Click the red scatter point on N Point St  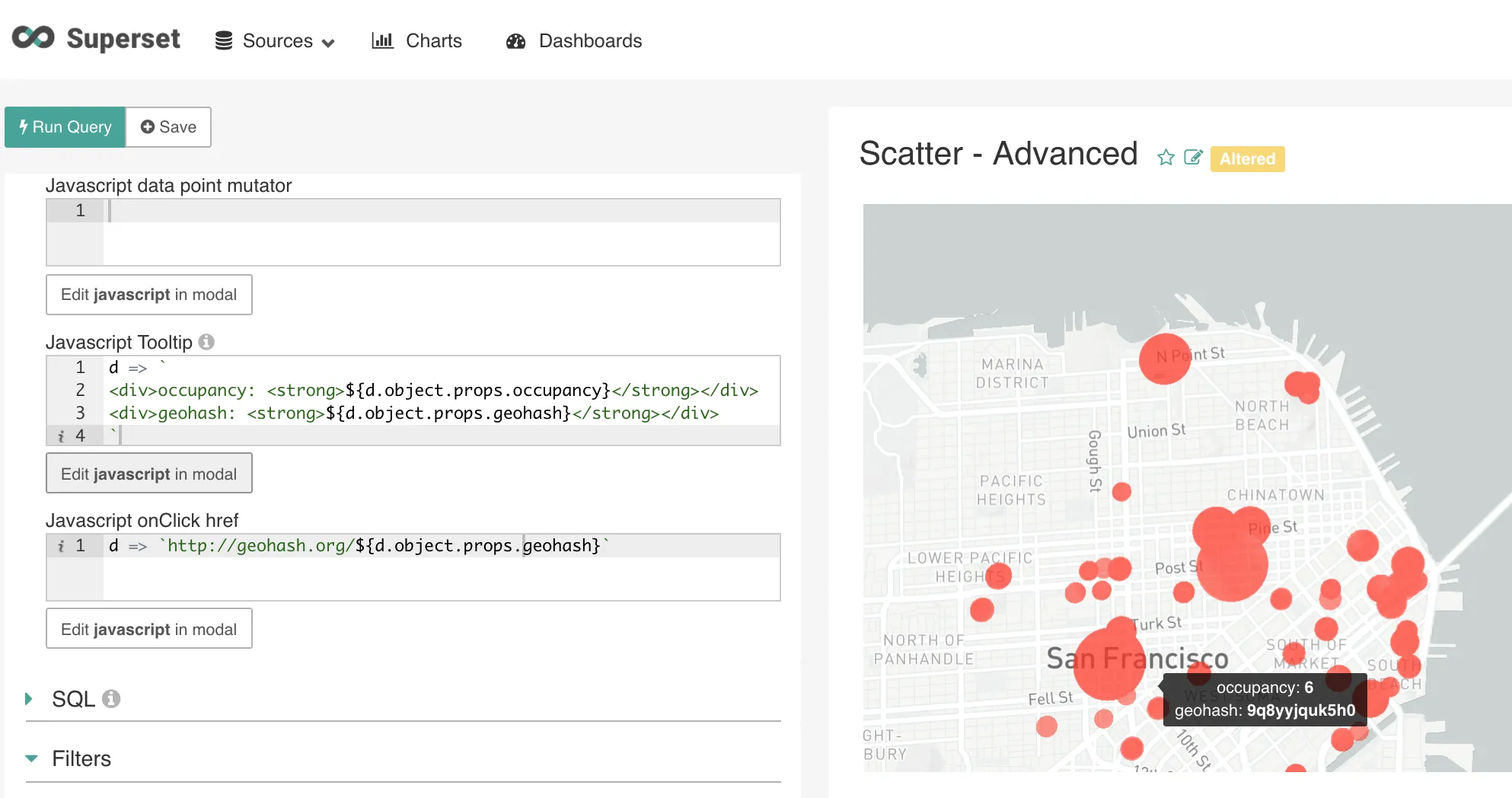pos(1164,359)
